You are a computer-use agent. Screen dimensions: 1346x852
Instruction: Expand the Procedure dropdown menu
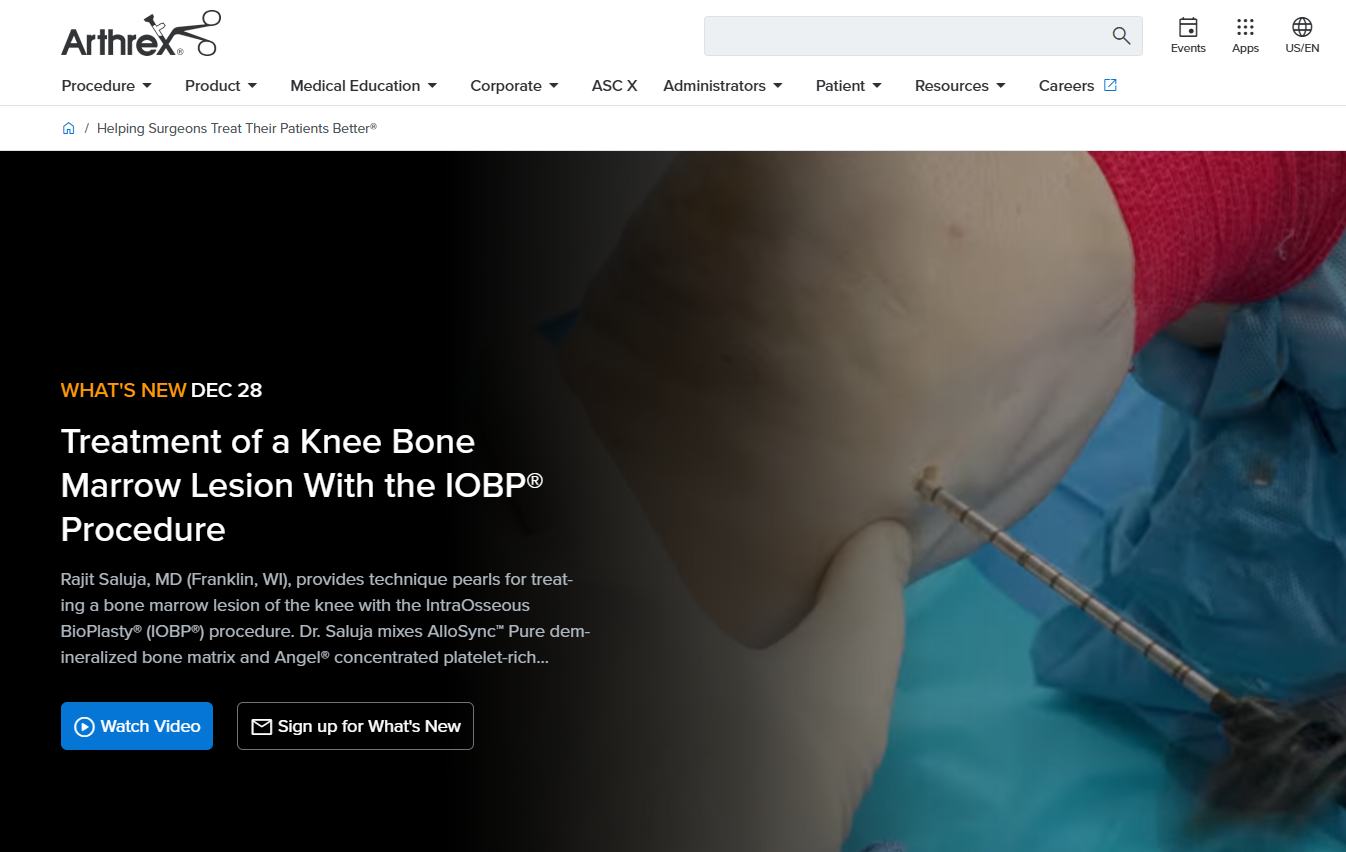click(107, 86)
